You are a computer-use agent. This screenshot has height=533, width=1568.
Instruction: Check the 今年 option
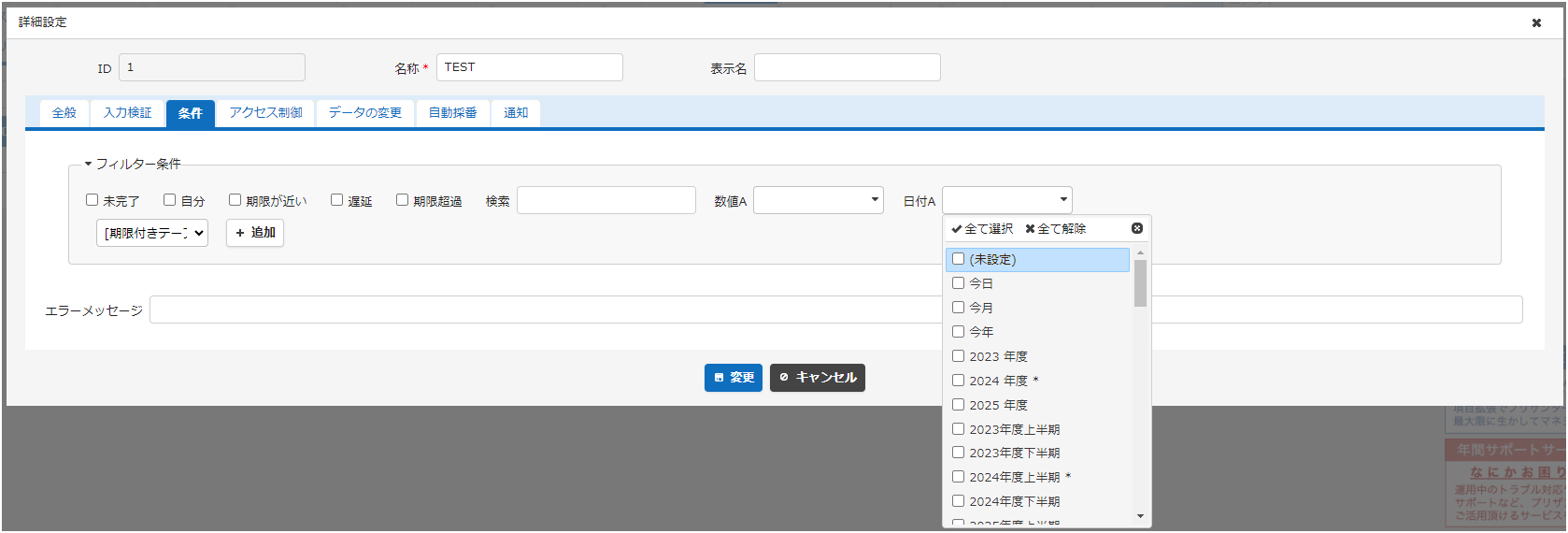[x=959, y=332]
